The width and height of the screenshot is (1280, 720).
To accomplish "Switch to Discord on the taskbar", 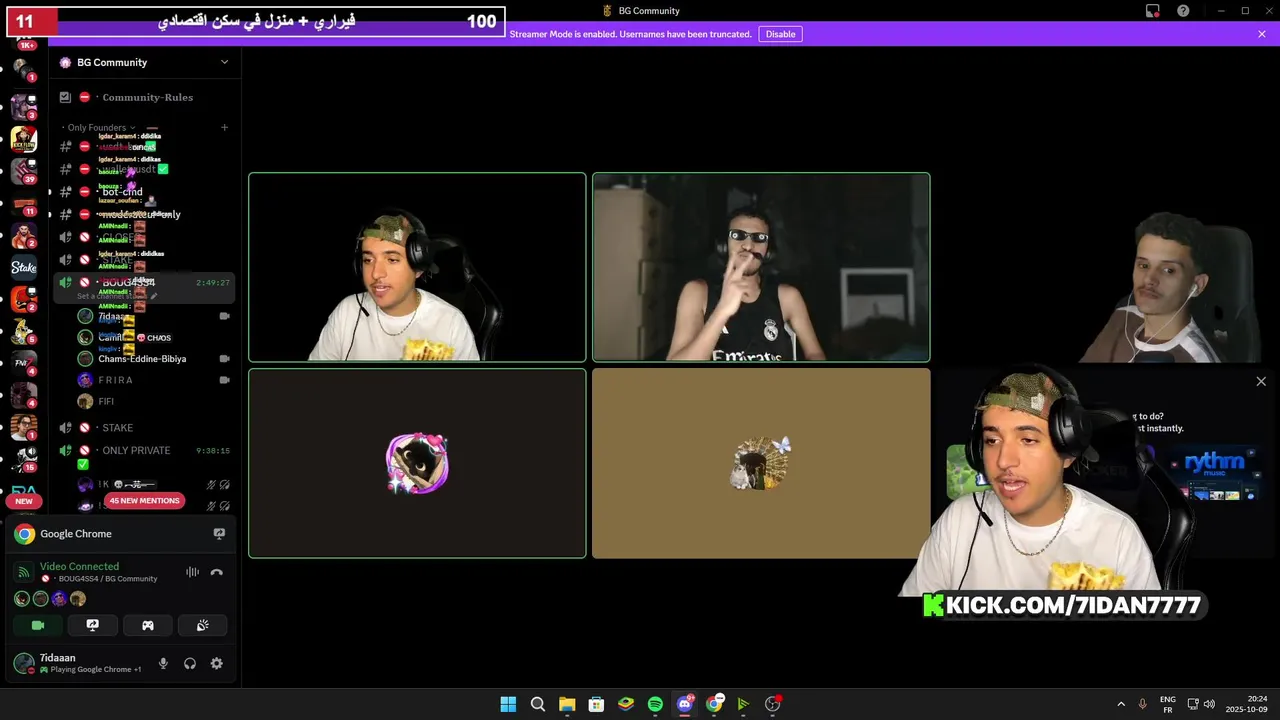I will pyautogui.click(x=685, y=704).
